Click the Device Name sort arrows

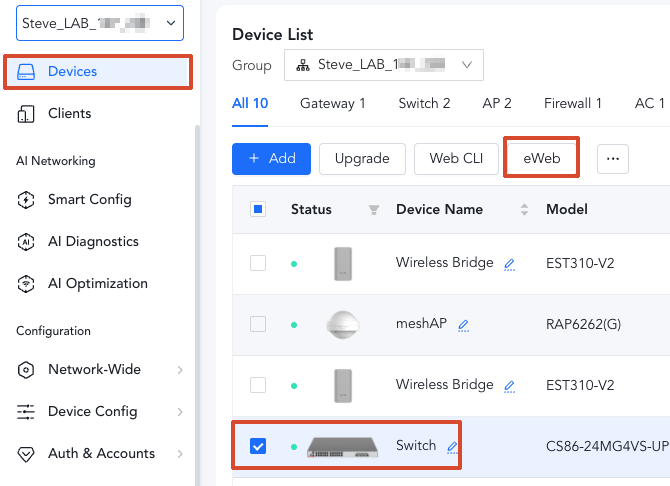pyautogui.click(x=524, y=210)
